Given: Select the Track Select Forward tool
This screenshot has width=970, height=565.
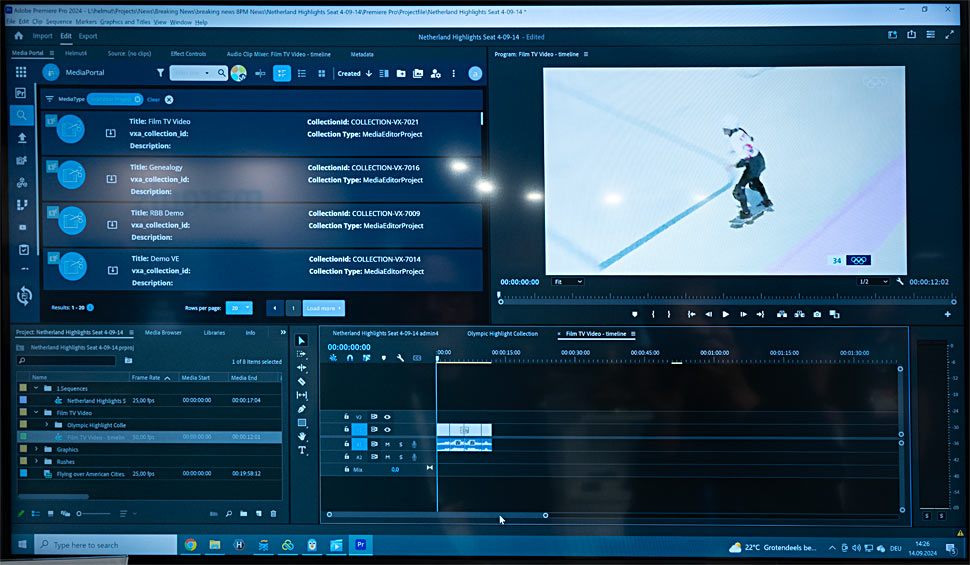Looking at the screenshot, I should [301, 354].
